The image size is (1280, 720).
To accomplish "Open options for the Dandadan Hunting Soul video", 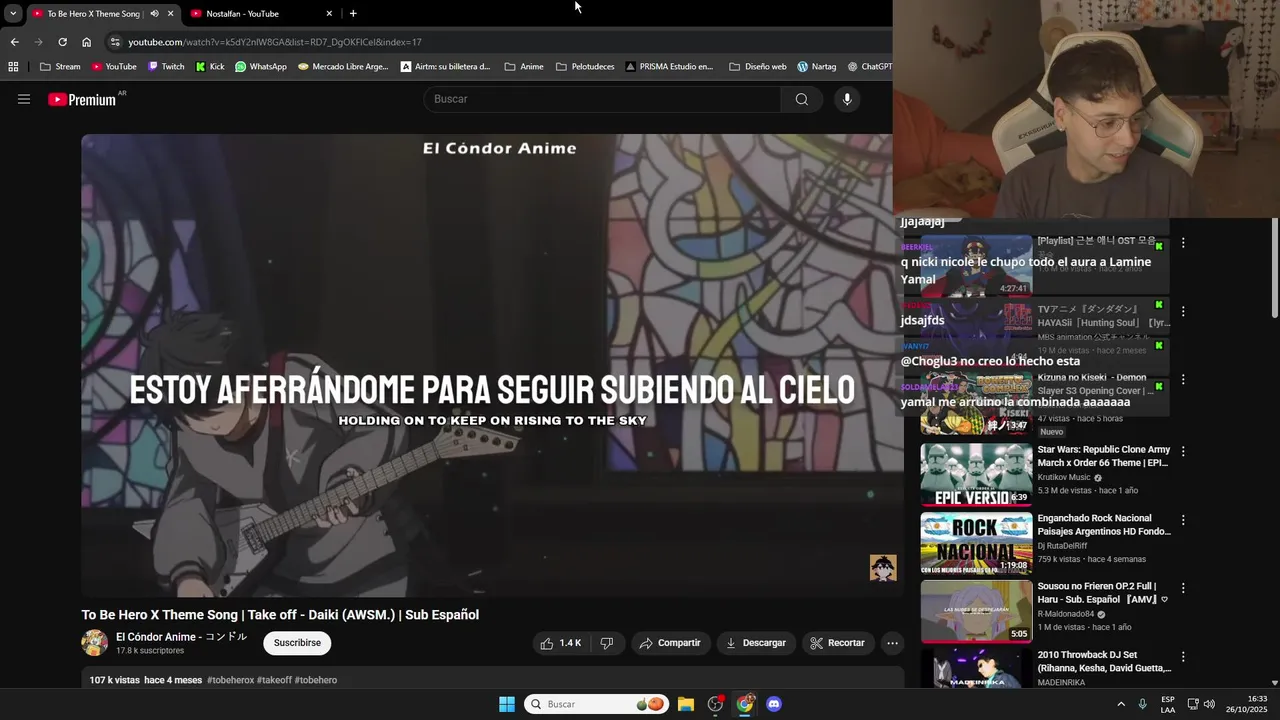I will (x=1183, y=311).
